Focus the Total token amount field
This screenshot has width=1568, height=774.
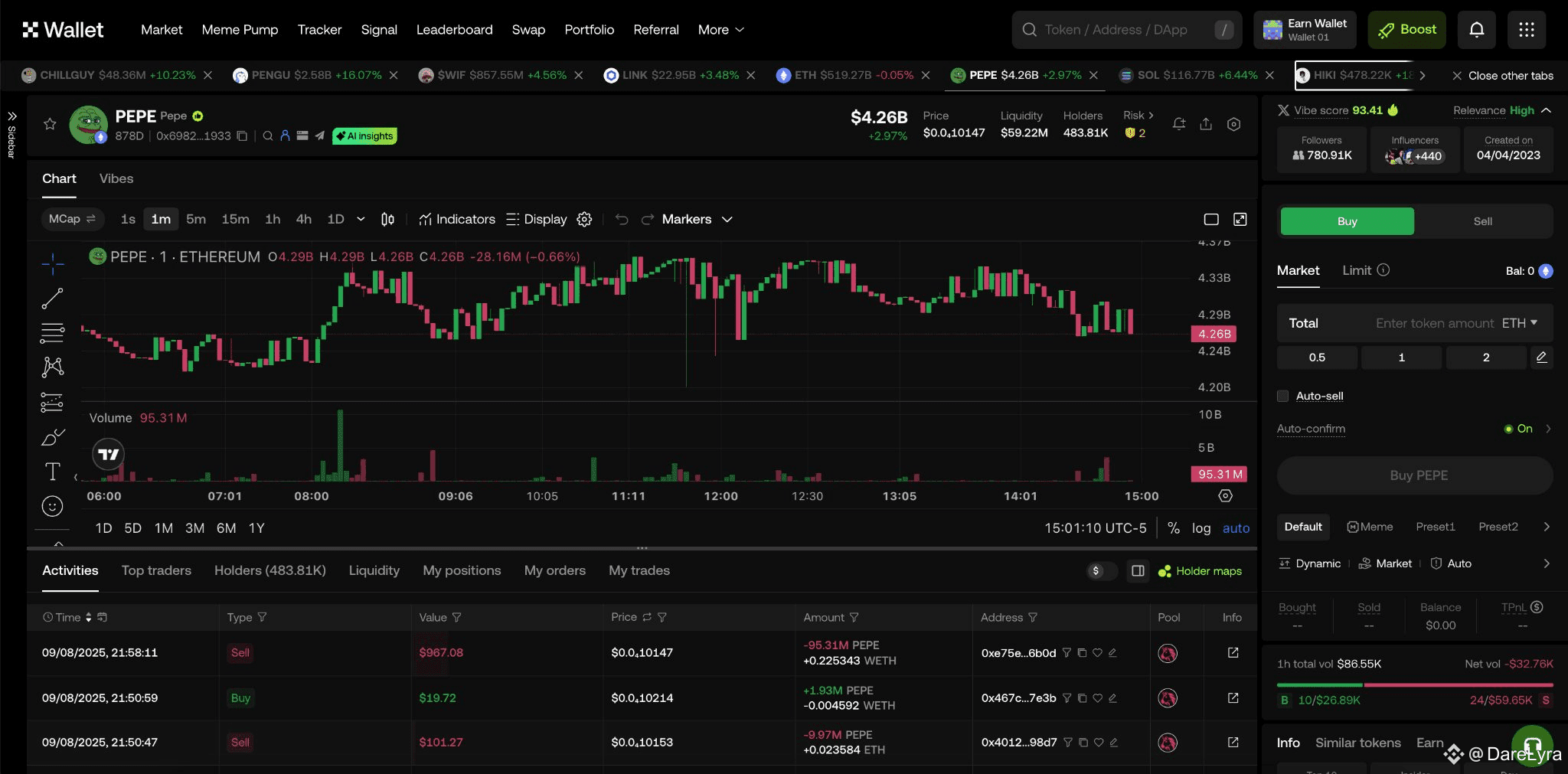pyautogui.click(x=1415, y=323)
